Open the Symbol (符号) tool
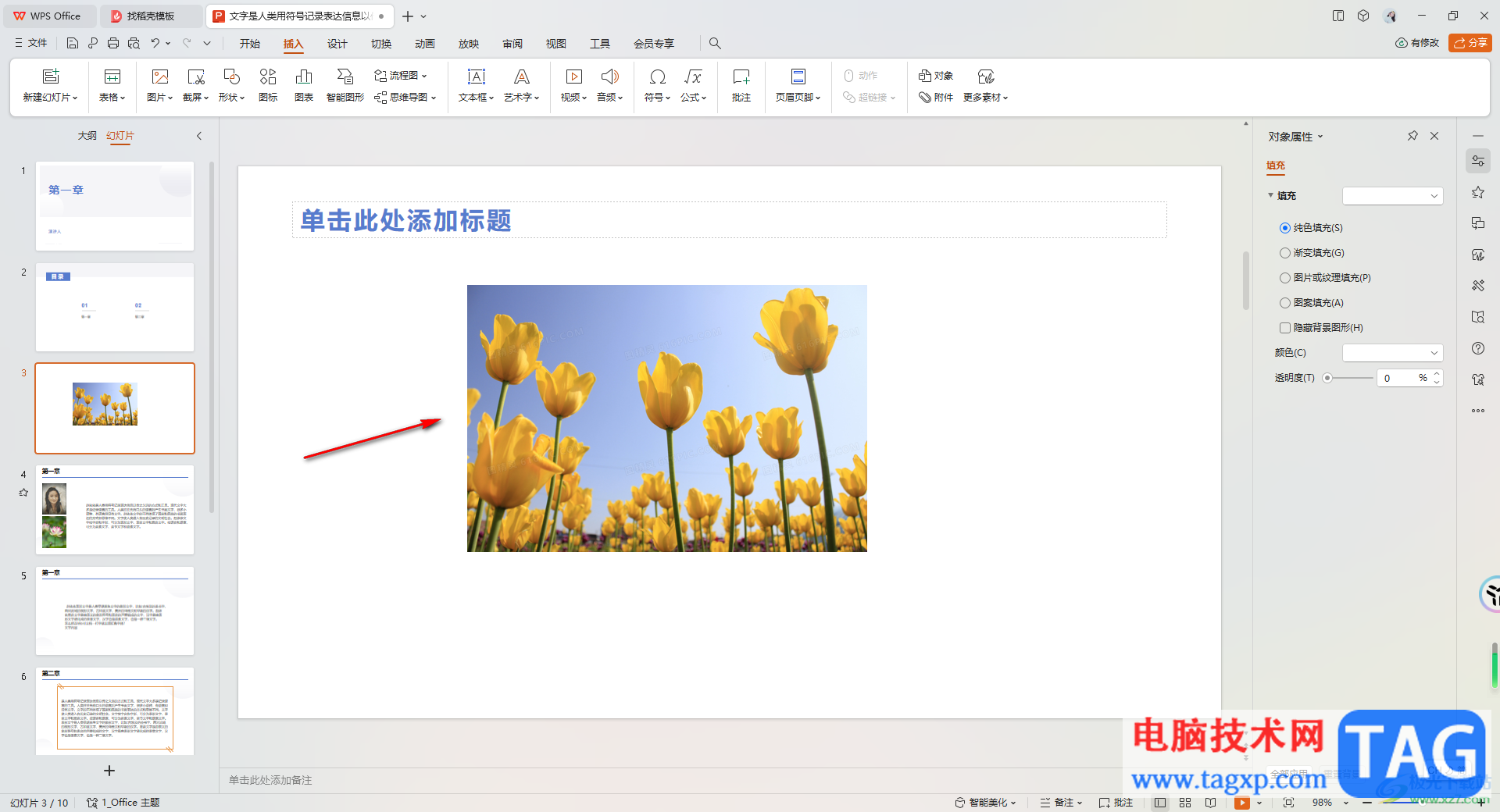 [x=657, y=85]
